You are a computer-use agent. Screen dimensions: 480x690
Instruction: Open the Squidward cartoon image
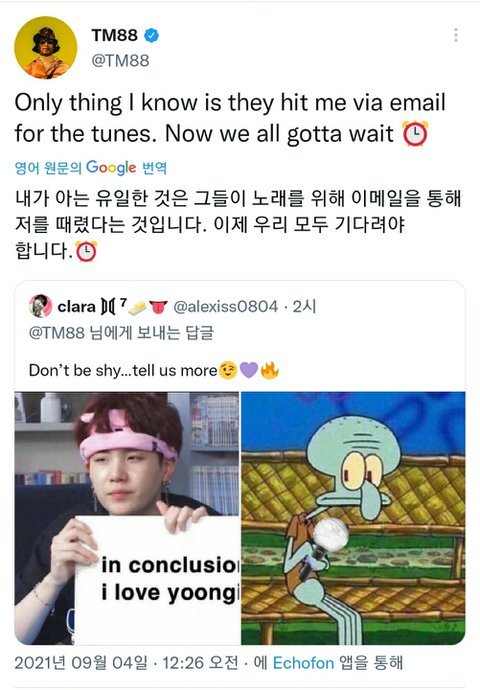(x=353, y=518)
